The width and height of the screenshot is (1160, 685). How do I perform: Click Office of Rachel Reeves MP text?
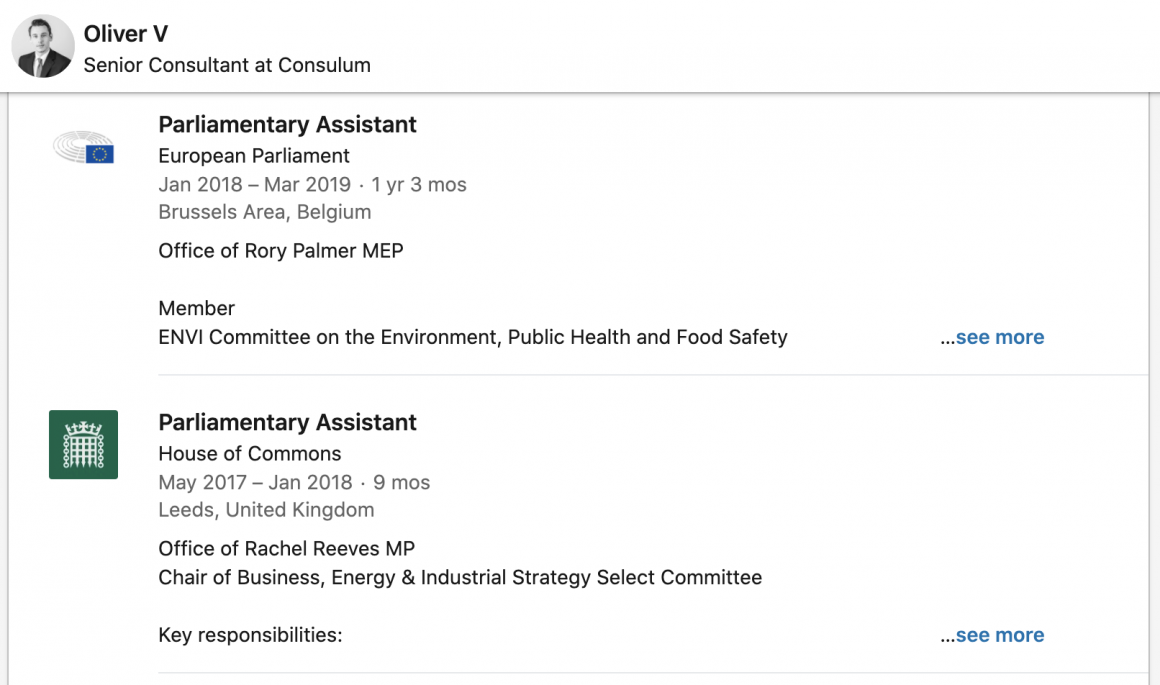coord(286,549)
